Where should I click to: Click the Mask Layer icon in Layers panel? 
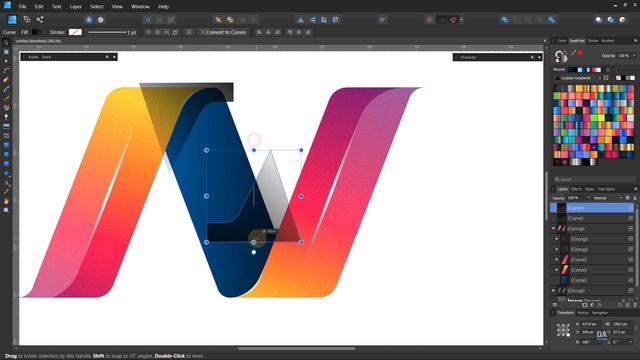pos(585,305)
